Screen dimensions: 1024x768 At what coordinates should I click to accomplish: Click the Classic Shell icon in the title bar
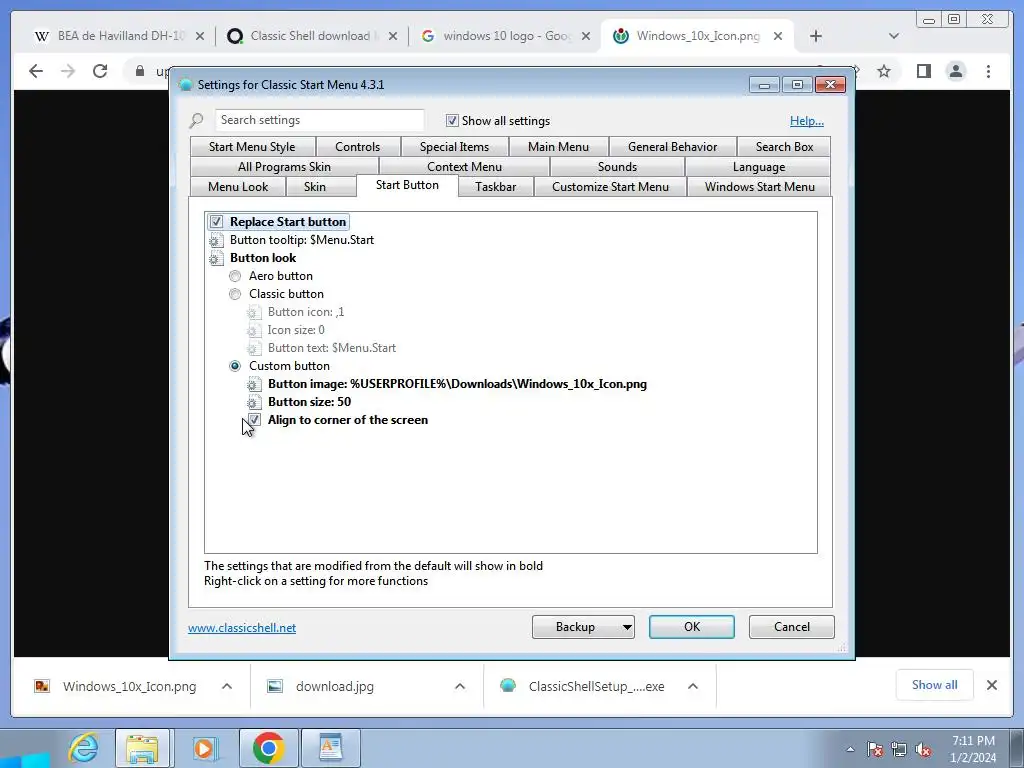(185, 85)
